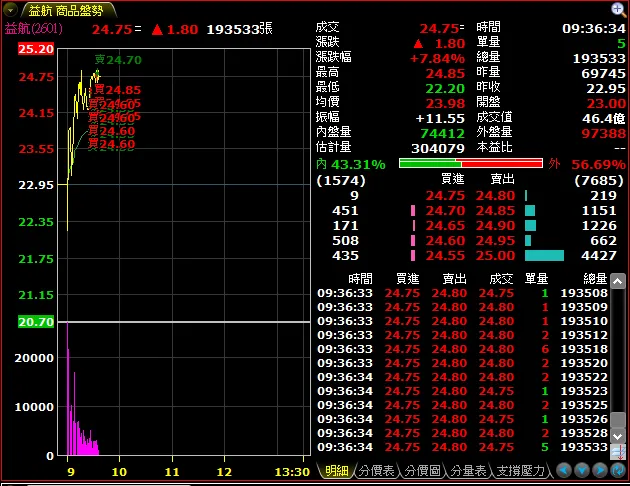This screenshot has width=630, height=486.
Task: Click ask price 24.85 in order book
Action: 495,210
